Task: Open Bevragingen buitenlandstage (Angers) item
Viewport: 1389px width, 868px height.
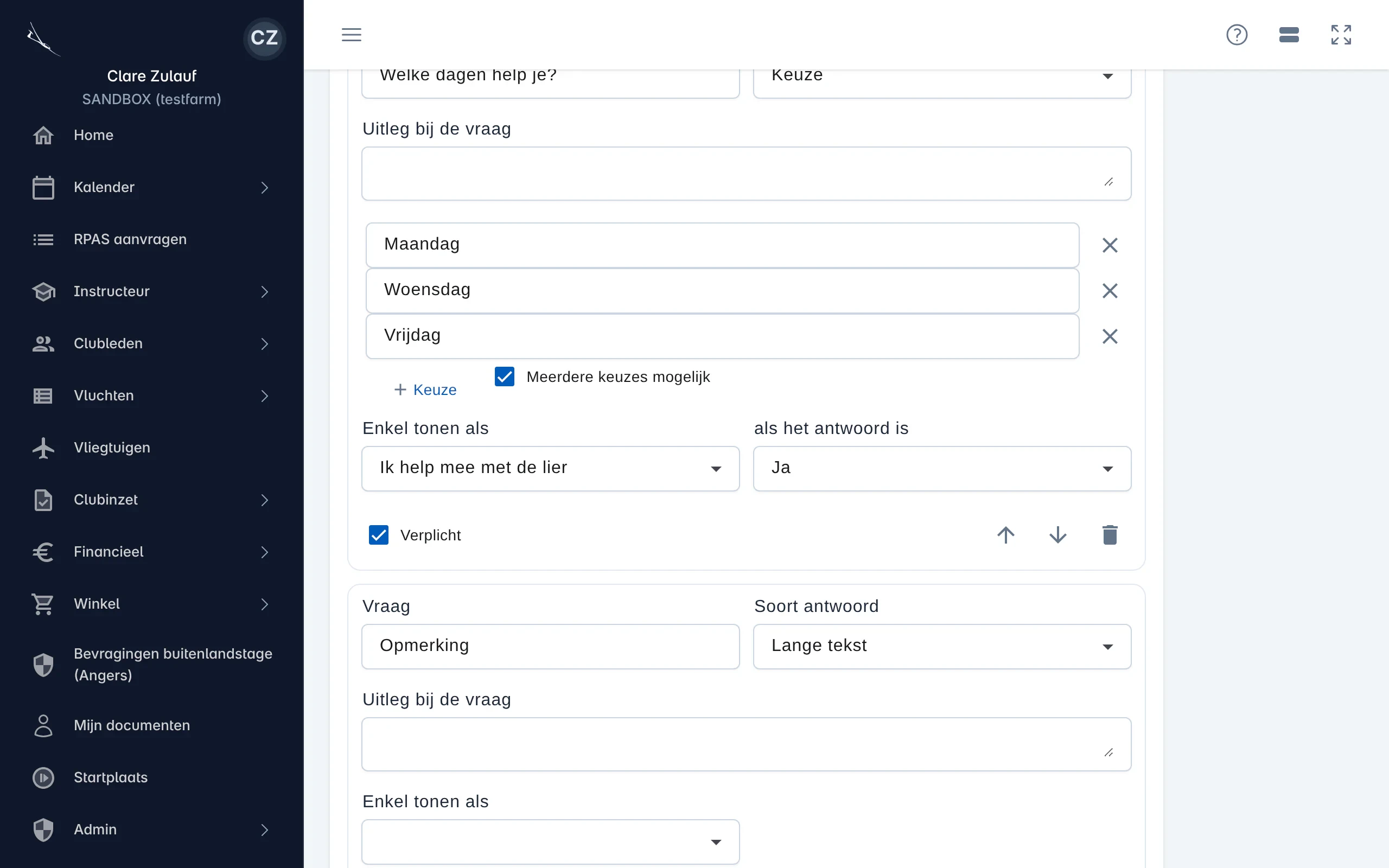Action: pos(151,664)
